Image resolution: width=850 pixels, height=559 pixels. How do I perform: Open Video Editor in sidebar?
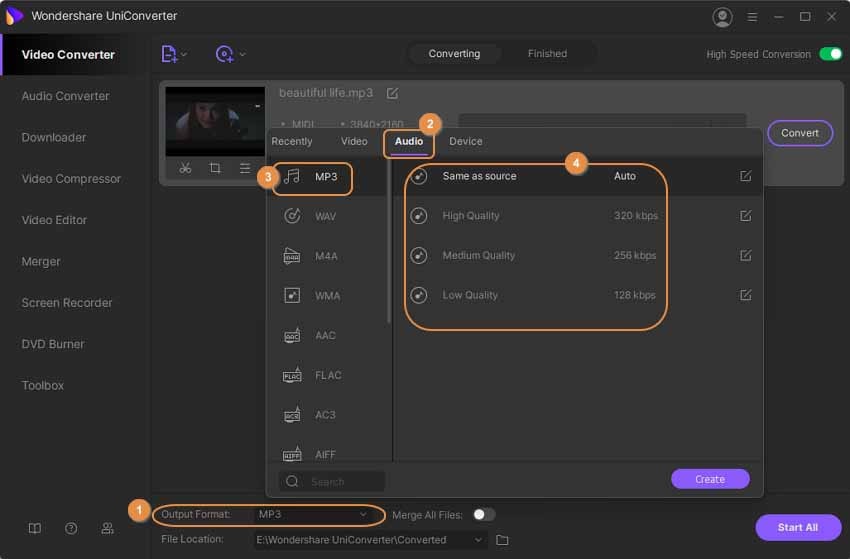tap(54, 220)
